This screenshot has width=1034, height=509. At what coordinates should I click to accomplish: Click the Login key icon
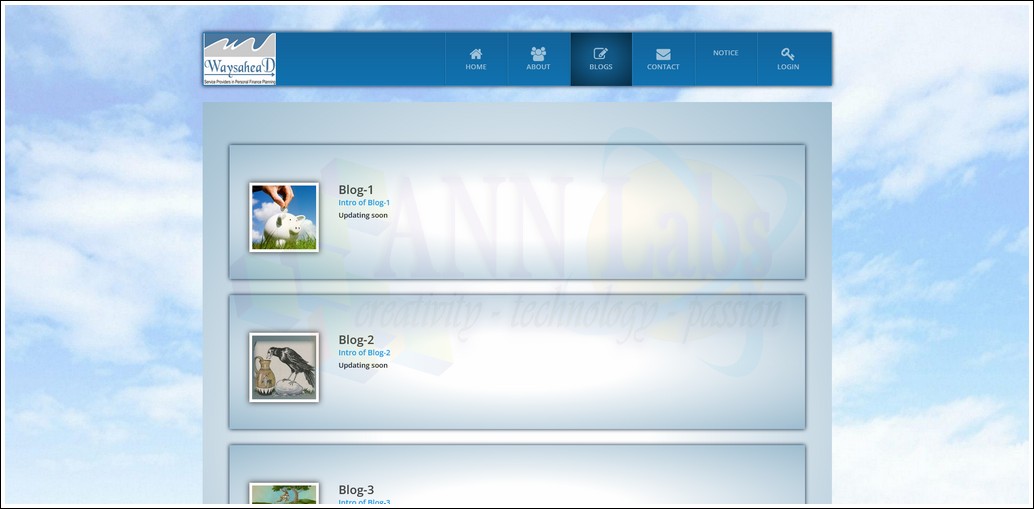[x=788, y=54]
